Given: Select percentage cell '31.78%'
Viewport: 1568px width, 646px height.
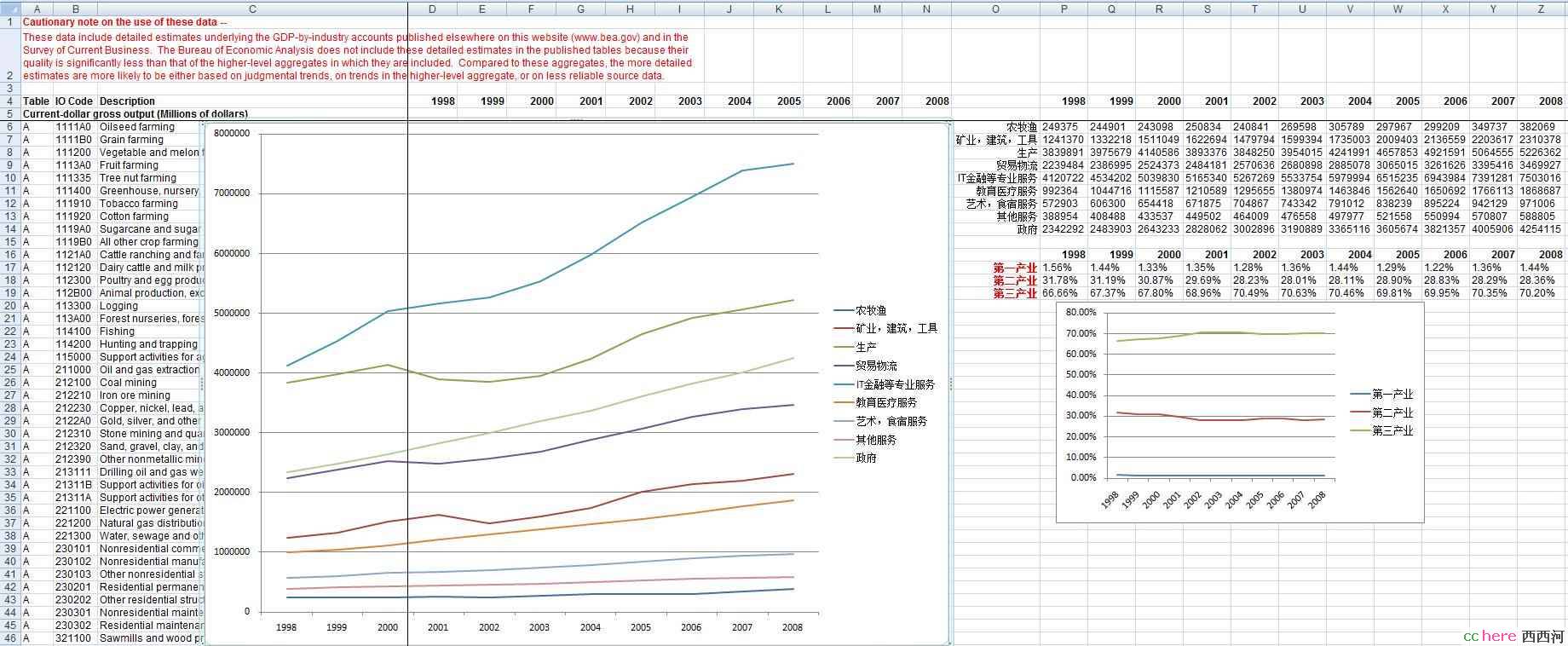Looking at the screenshot, I should (1059, 280).
